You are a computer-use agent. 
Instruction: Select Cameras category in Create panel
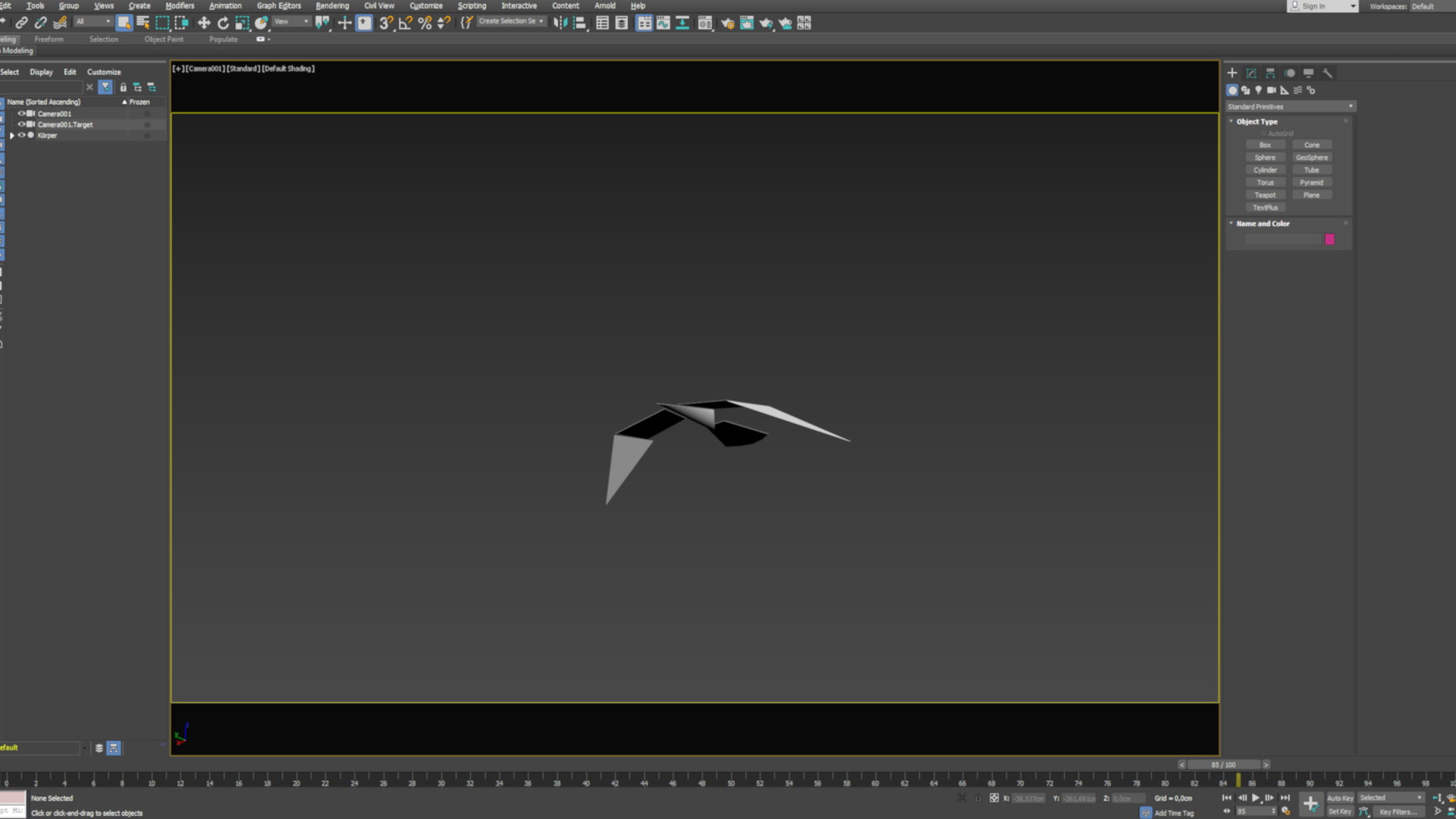pos(1272,89)
